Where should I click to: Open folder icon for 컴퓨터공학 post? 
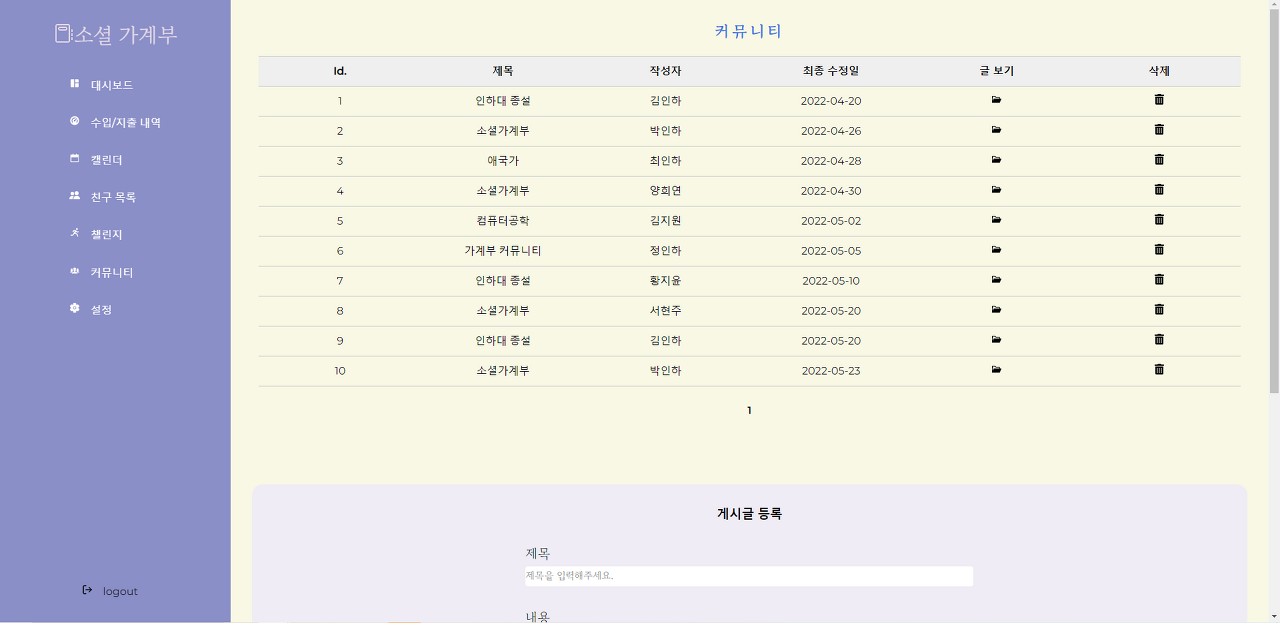point(996,220)
